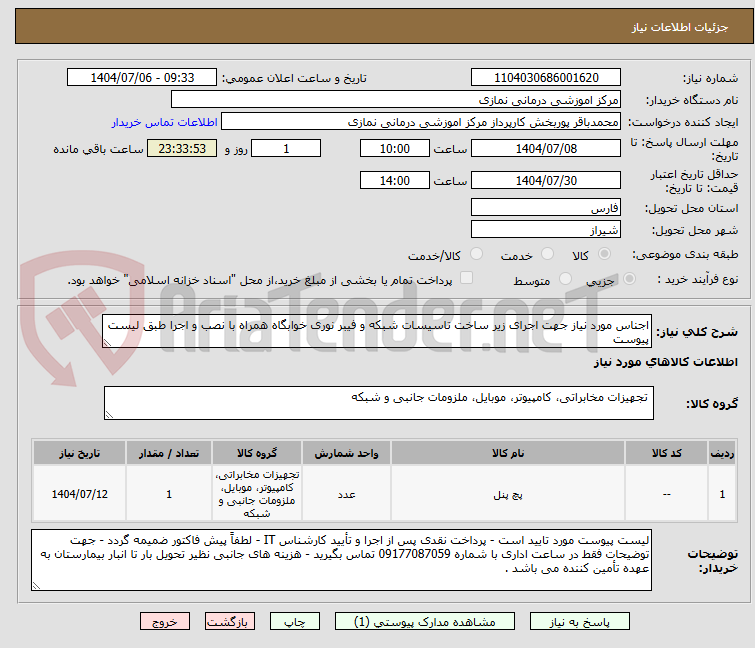The image size is (755, 648).
Task: Click the گروه کالا table column header
Action: point(257,453)
